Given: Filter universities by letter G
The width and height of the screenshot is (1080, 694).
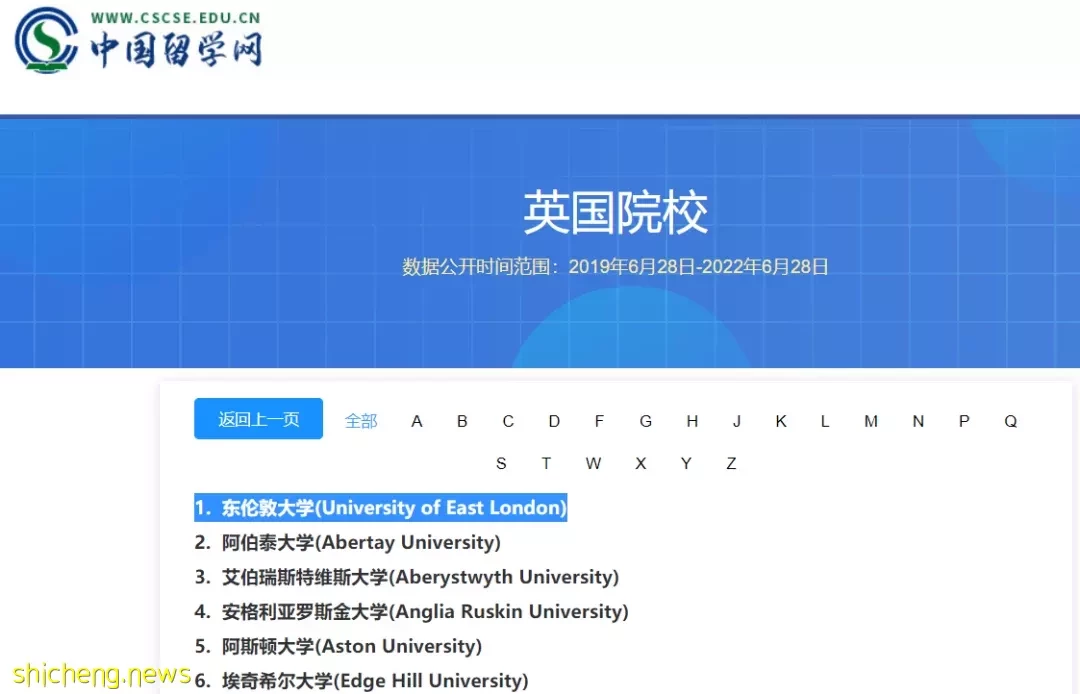Looking at the screenshot, I should point(645,421).
